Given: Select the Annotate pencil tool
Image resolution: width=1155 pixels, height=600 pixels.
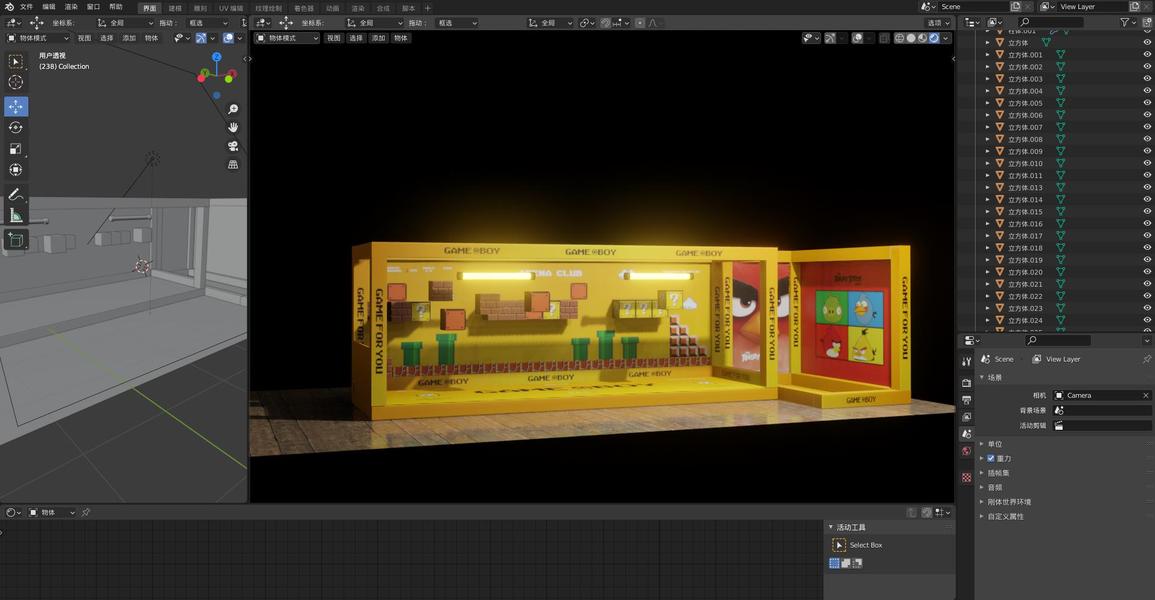Looking at the screenshot, I should tap(15, 194).
